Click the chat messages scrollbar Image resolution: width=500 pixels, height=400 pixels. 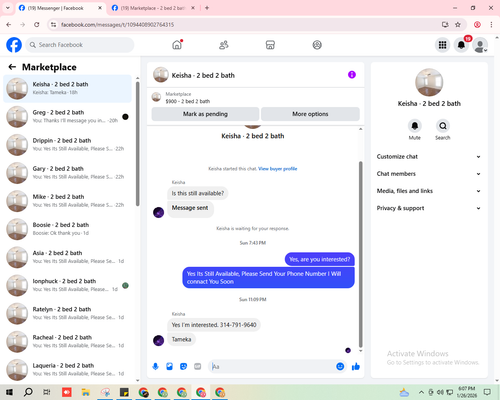coord(360,255)
